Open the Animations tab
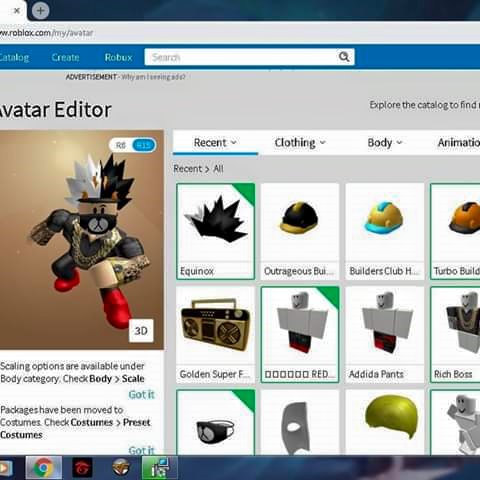The image size is (480, 480). tap(459, 143)
